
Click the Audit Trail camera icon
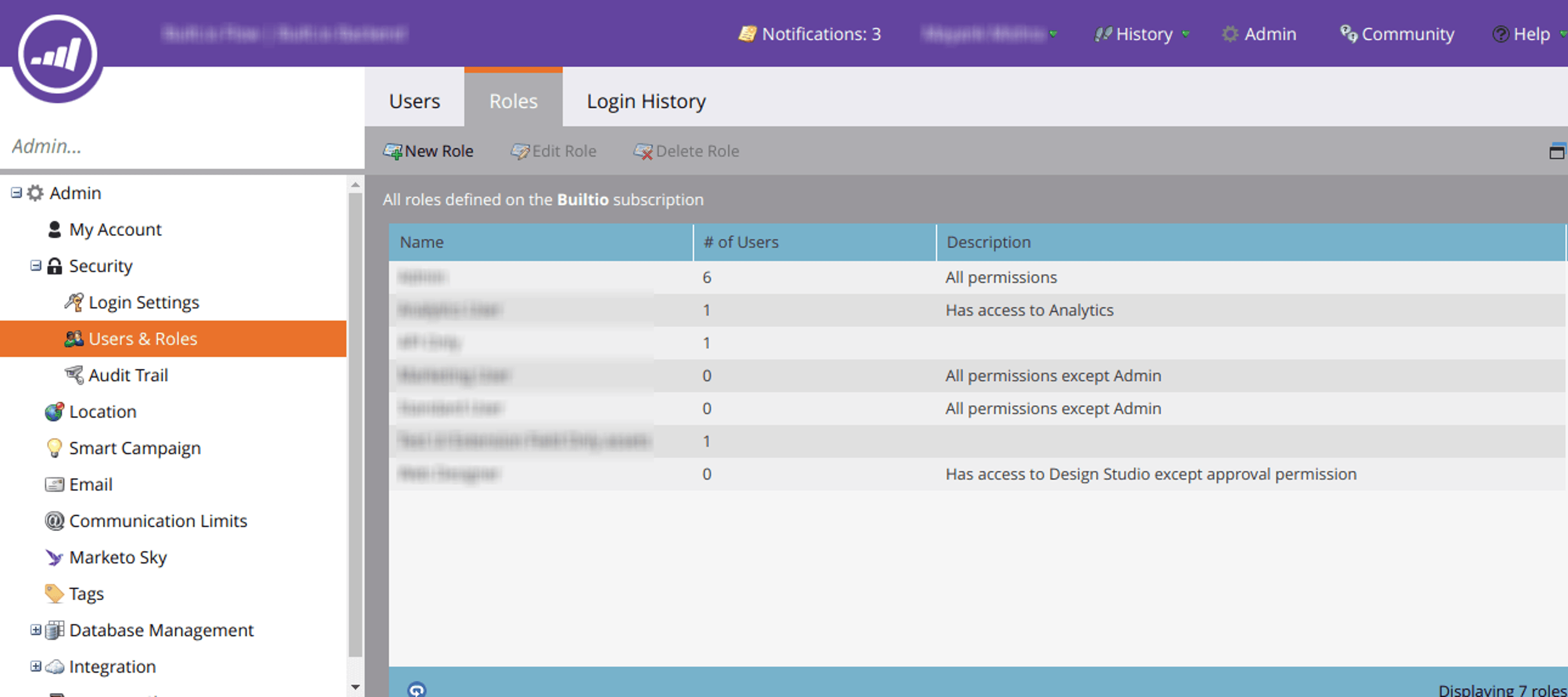tap(73, 375)
